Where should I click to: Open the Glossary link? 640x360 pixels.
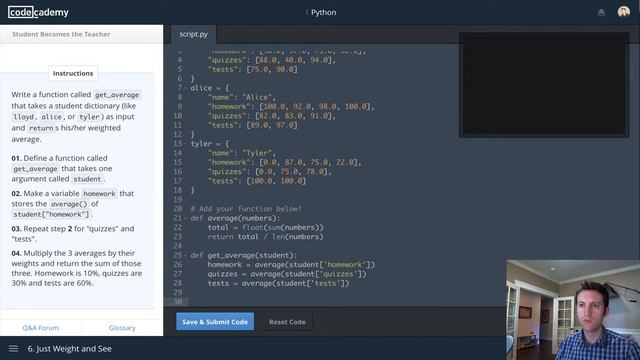[x=122, y=328]
